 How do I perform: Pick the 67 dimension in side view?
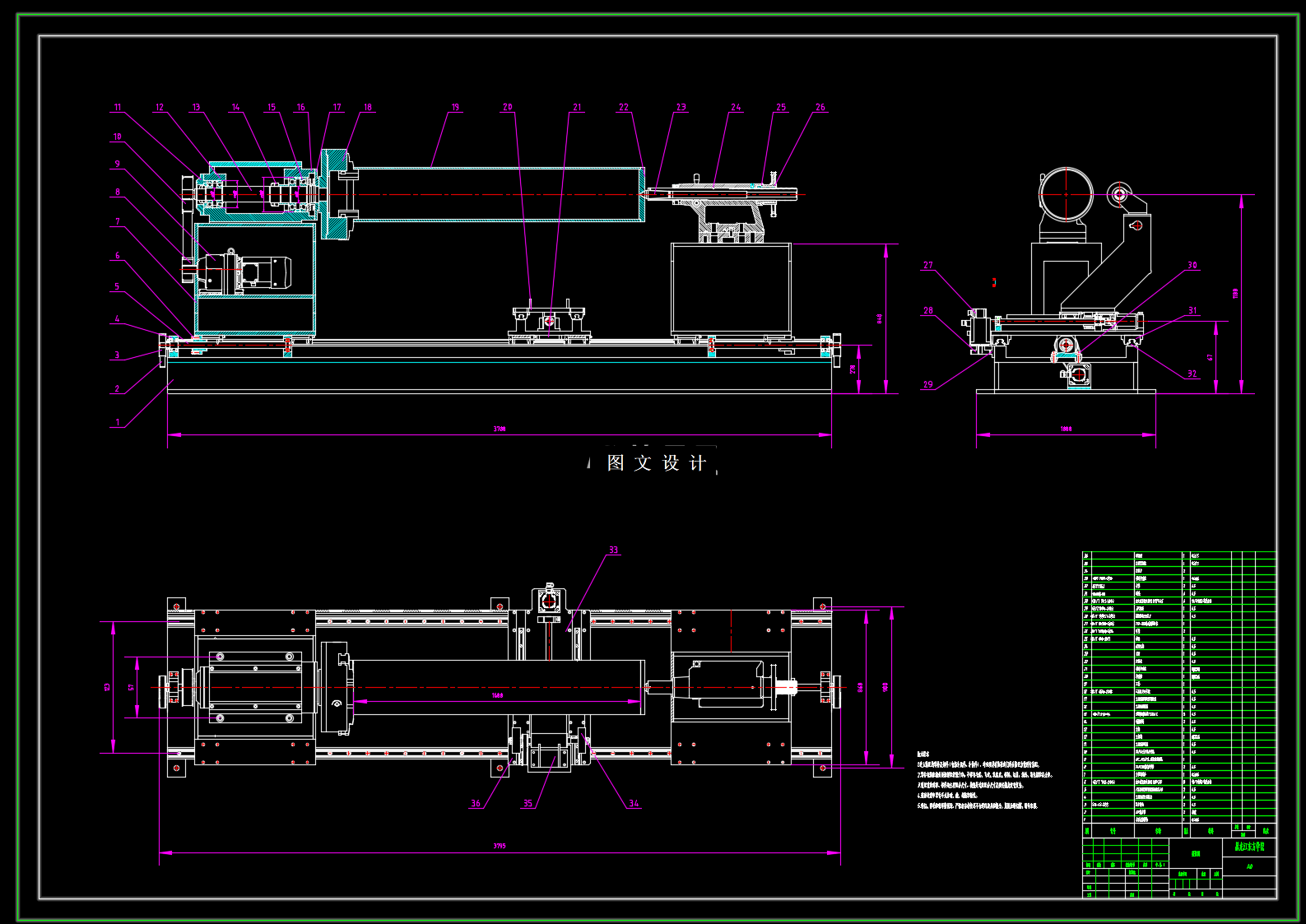(x=1210, y=358)
